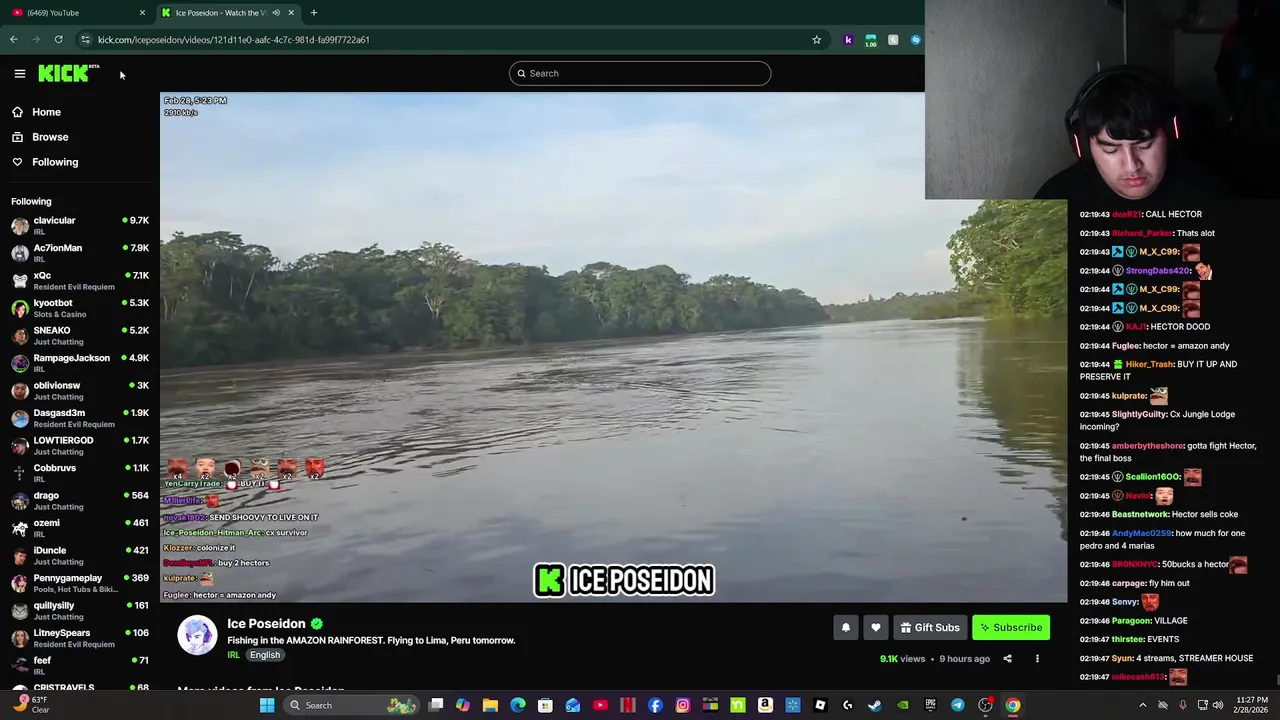1280x720 pixels.
Task: Toggle the Kick sidebar hamburger menu
Action: [19, 73]
